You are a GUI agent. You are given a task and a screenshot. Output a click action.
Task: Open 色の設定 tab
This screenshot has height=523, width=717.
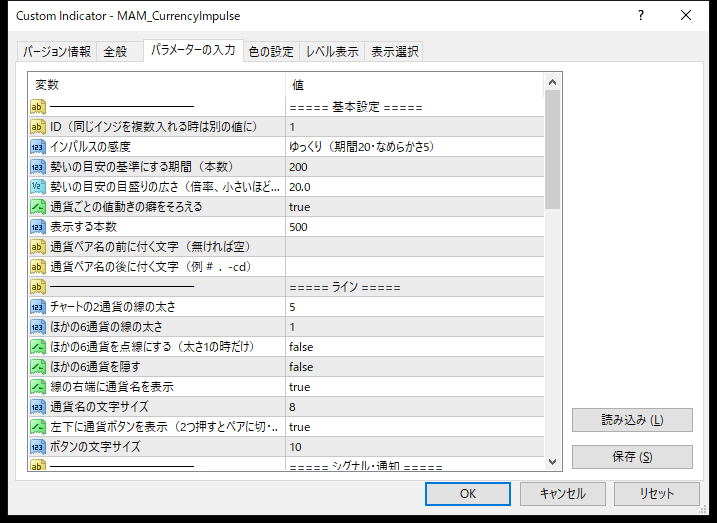coord(271,51)
